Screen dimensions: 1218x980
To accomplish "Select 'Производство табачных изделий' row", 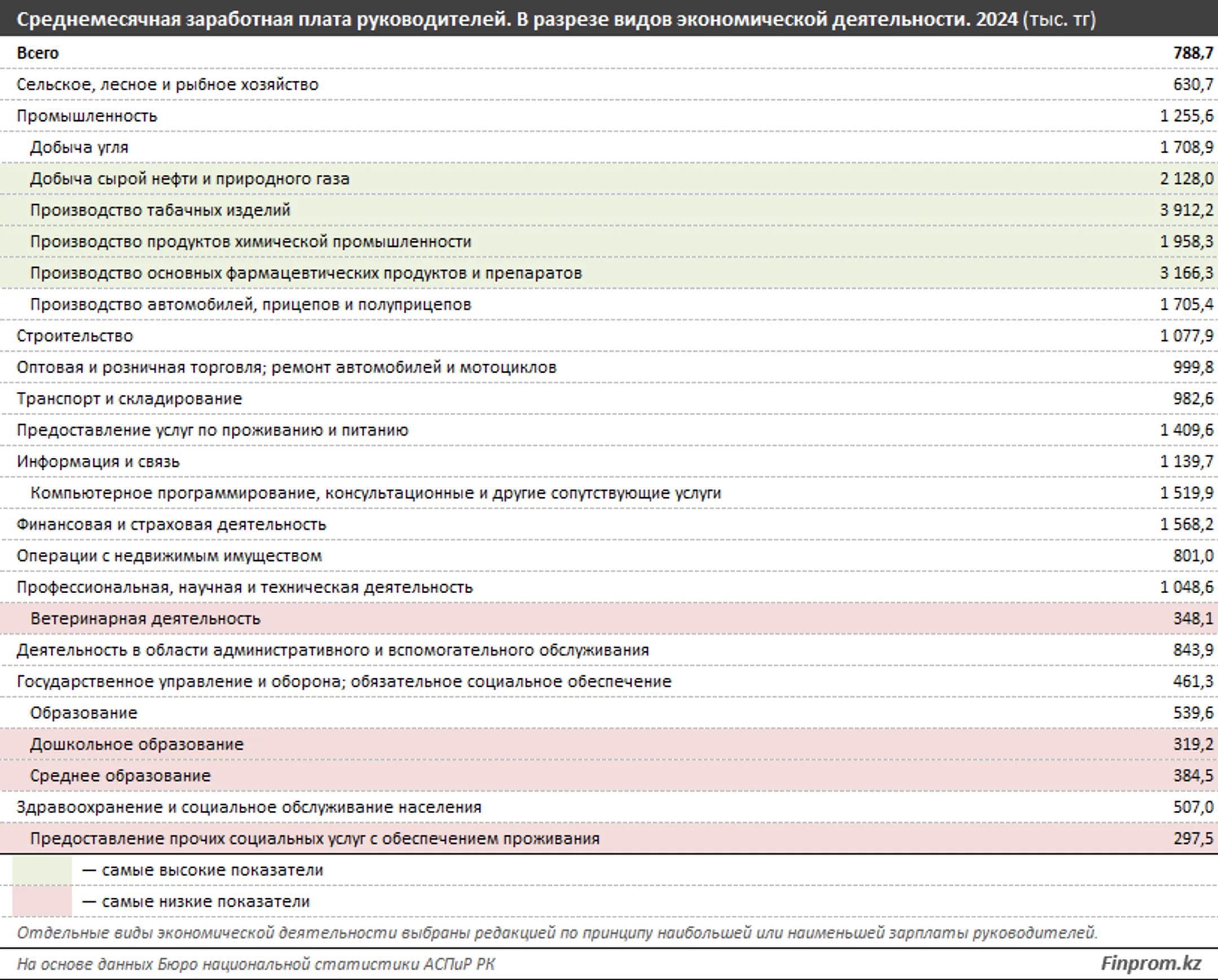I will pos(160,210).
